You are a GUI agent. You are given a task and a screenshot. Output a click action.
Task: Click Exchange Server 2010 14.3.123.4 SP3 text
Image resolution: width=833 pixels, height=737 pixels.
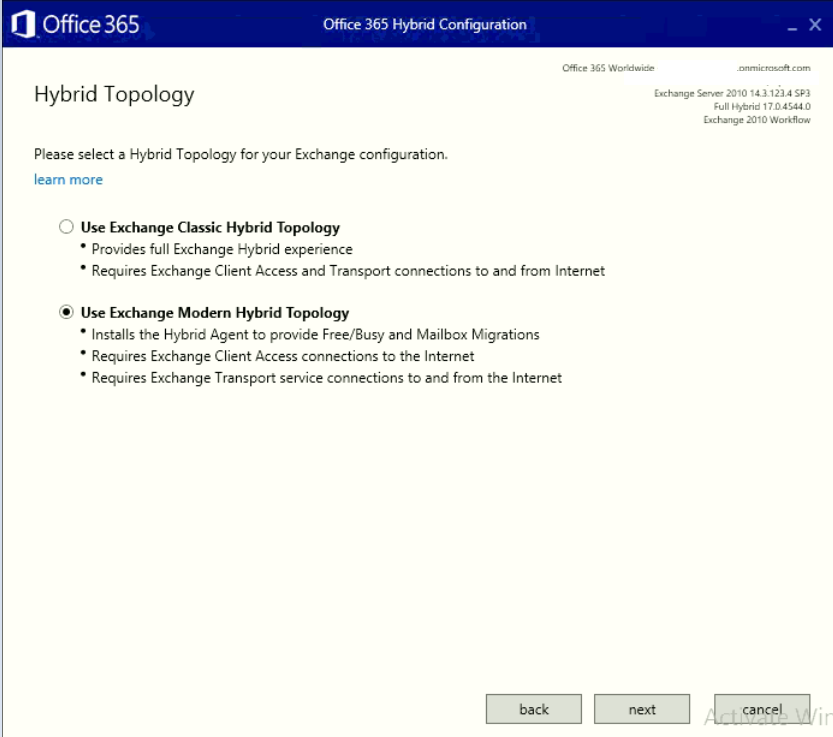point(732,93)
